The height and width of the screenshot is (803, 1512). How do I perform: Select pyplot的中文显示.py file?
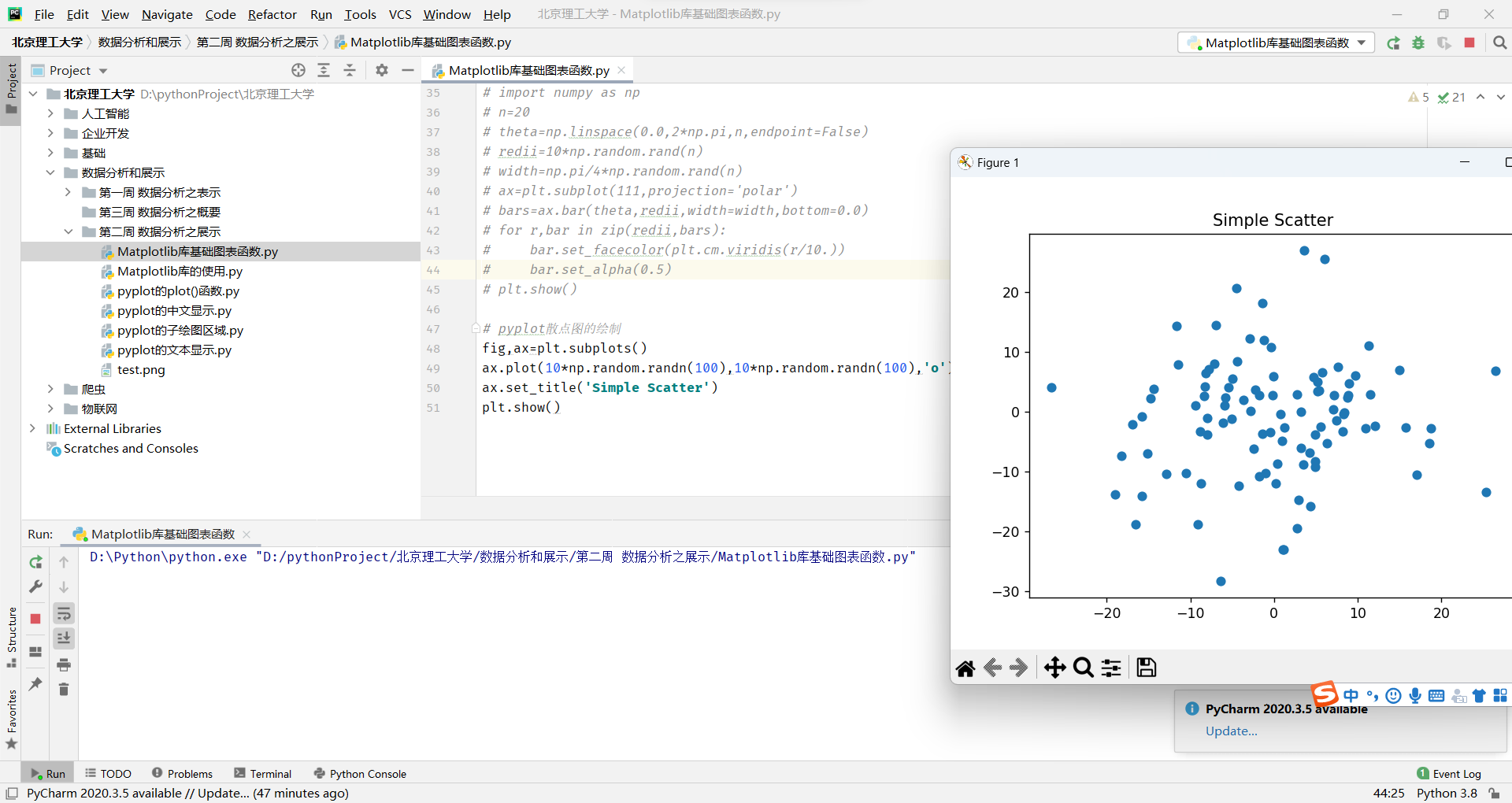pyautogui.click(x=174, y=310)
